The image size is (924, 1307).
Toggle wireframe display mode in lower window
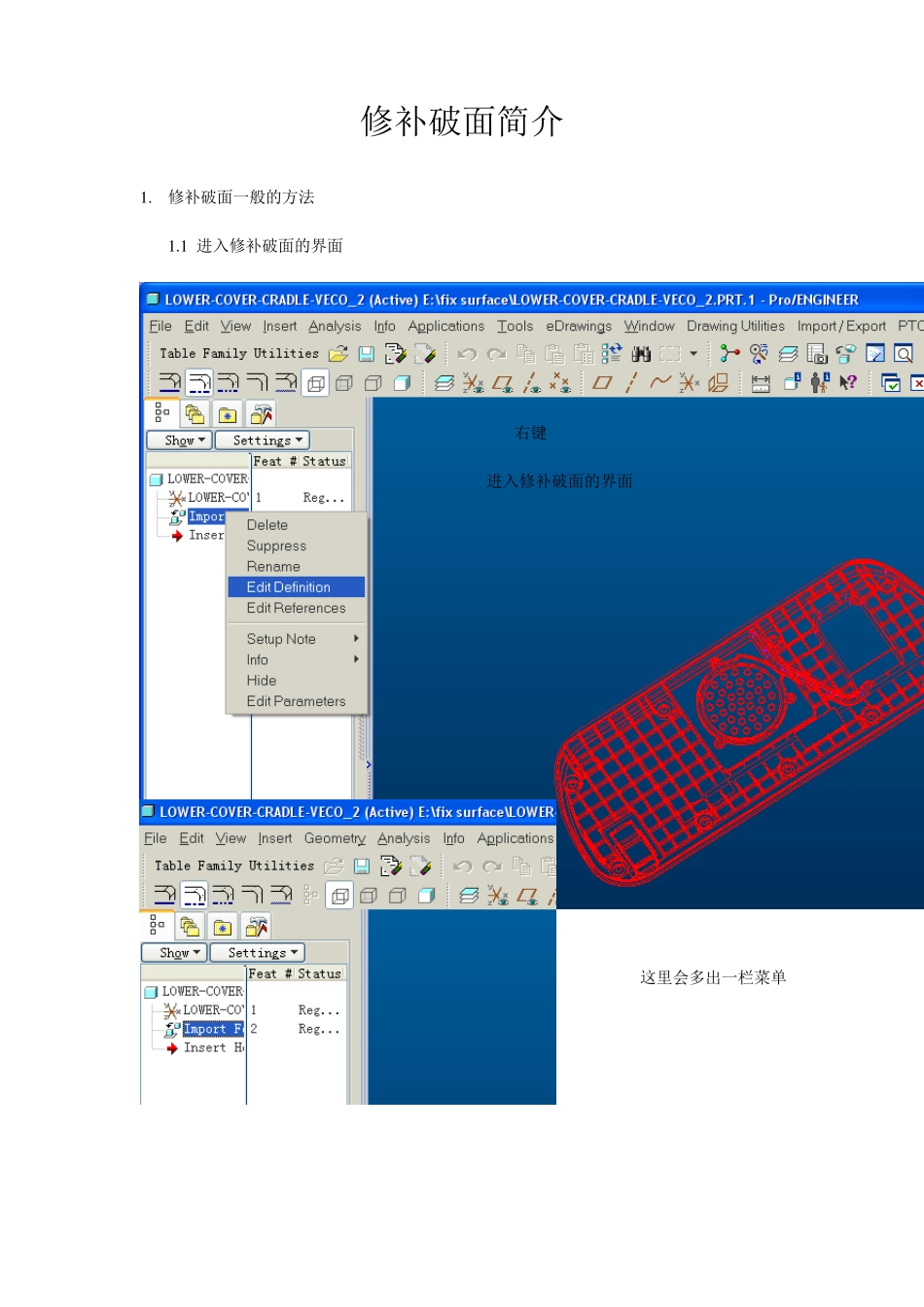(x=340, y=896)
